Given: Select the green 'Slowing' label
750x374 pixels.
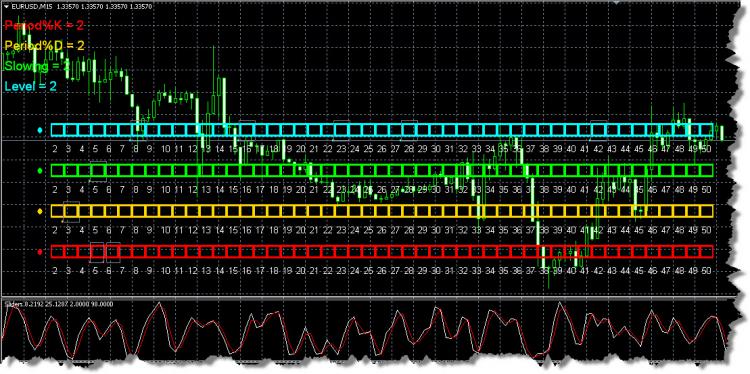Looking at the screenshot, I should [27, 66].
